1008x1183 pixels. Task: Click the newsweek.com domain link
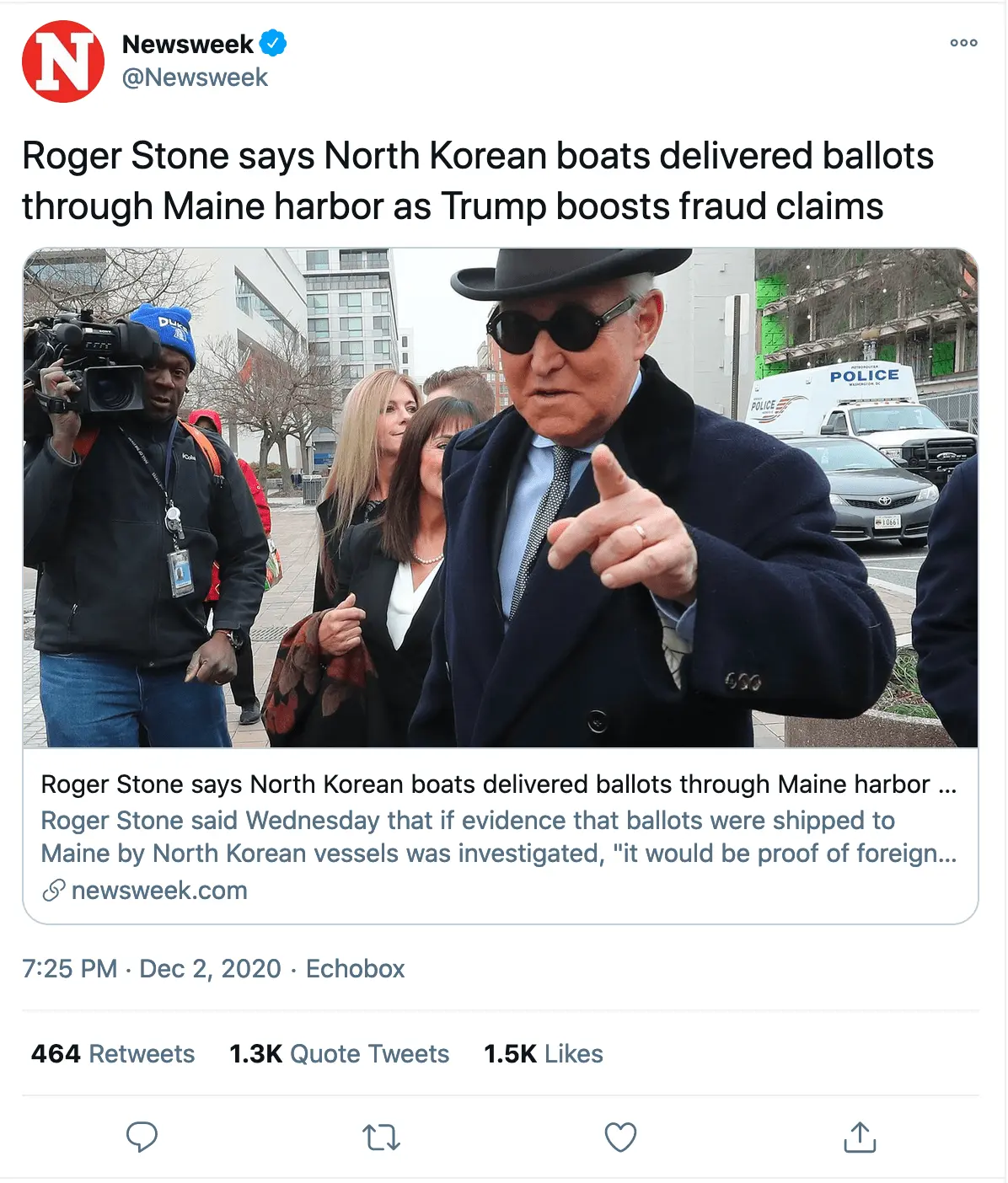159,891
